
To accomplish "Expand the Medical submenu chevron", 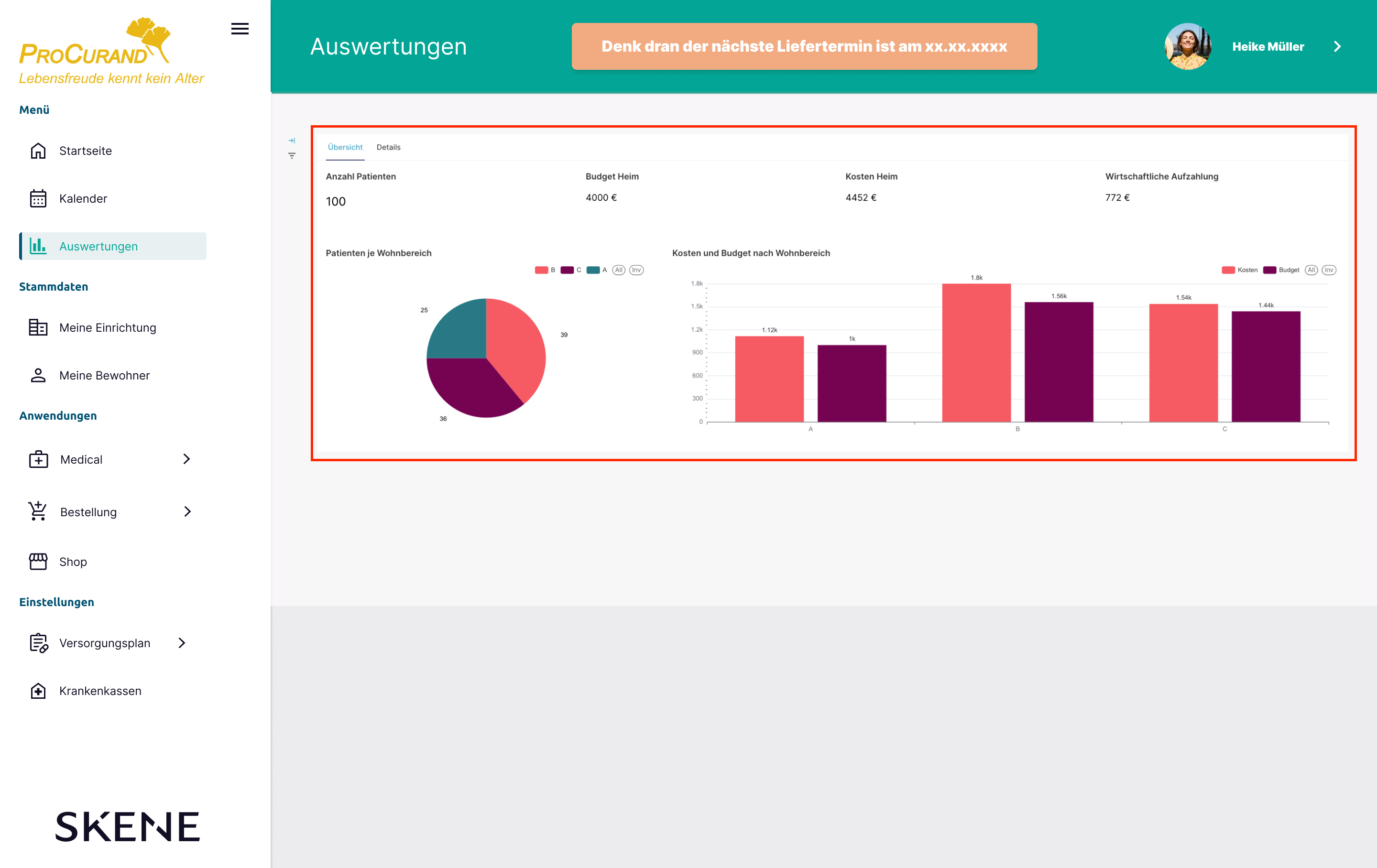I will [x=187, y=458].
